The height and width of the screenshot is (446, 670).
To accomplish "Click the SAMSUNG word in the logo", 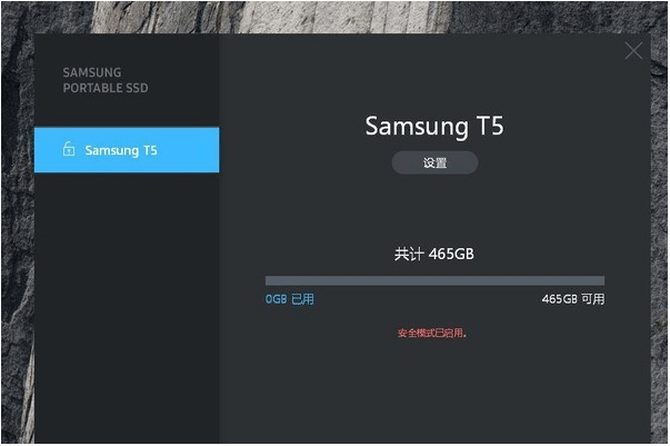I will tap(92, 73).
